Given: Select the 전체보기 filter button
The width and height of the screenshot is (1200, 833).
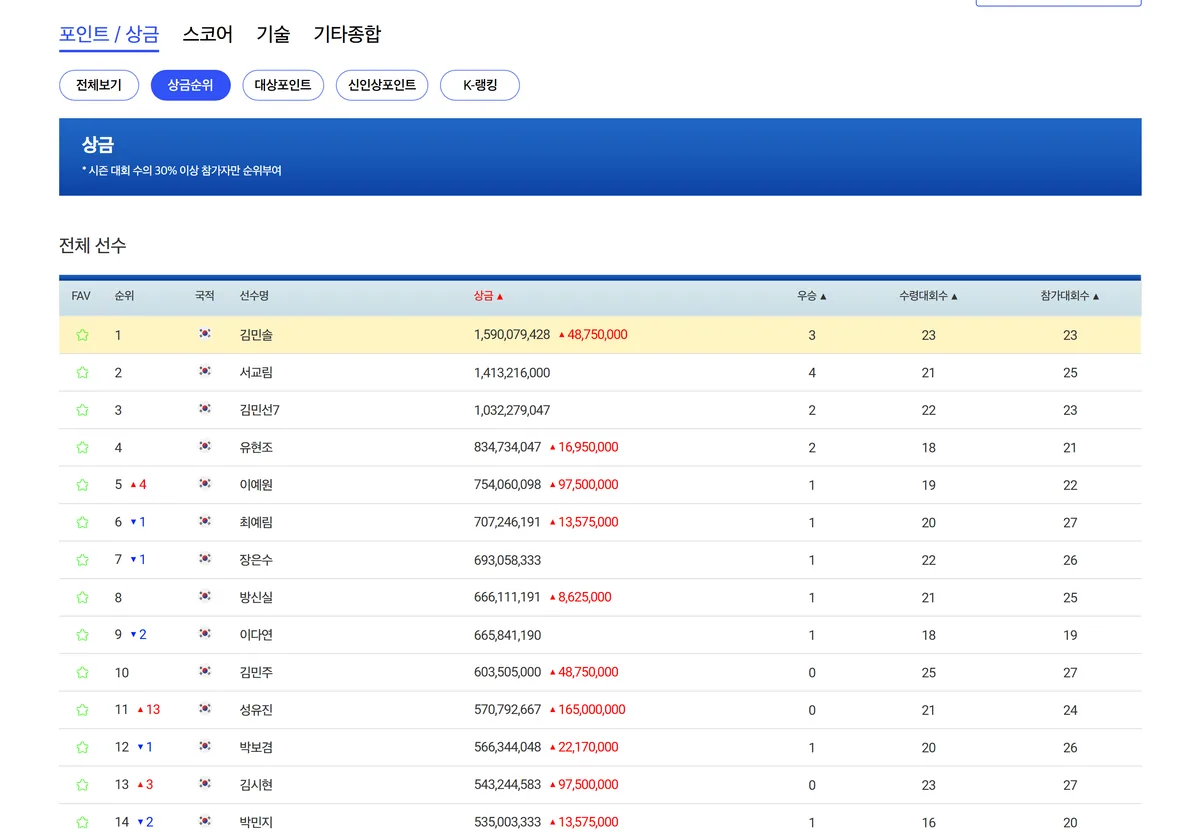Looking at the screenshot, I should click(x=99, y=85).
